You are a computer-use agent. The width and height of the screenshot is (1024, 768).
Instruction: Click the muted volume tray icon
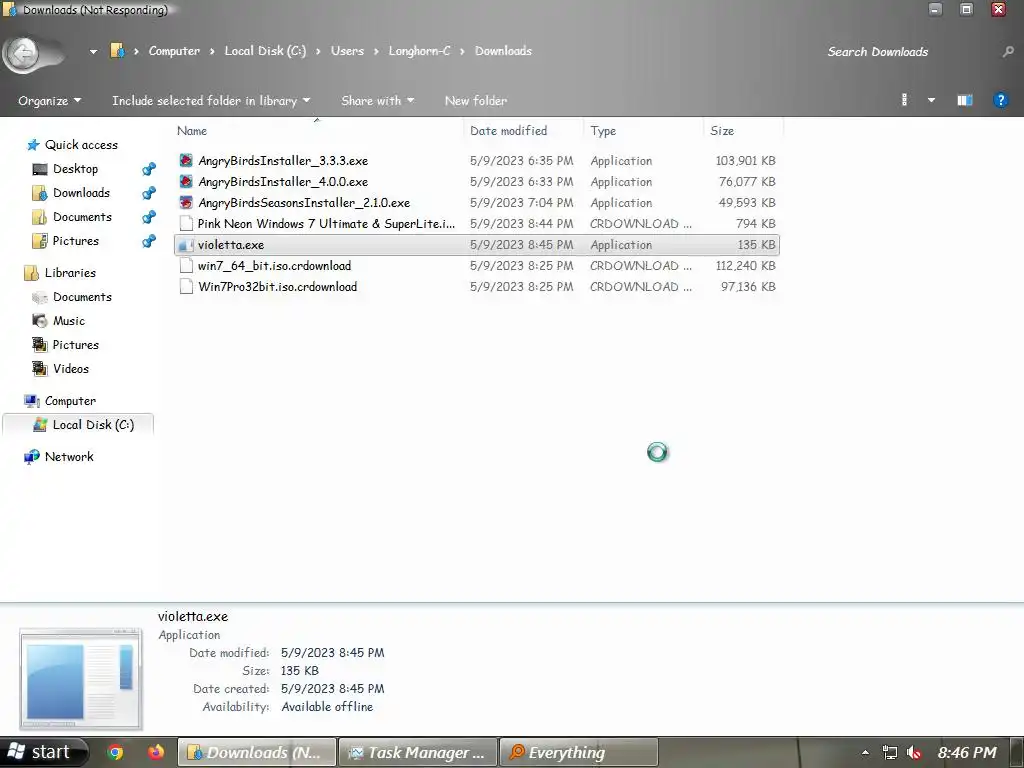tap(914, 753)
